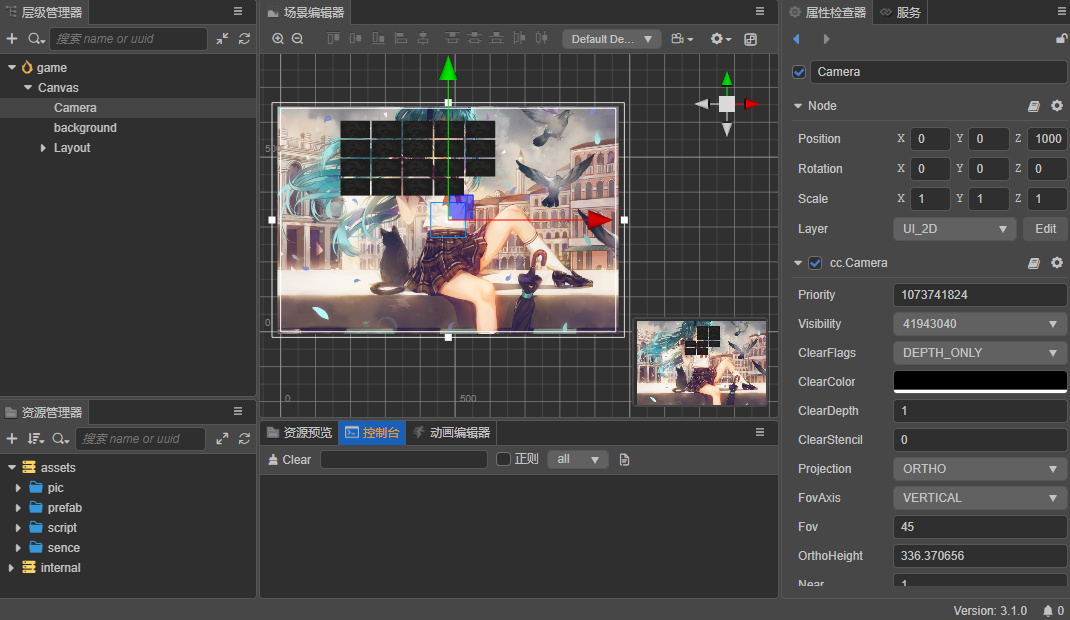Open the ClearColor black color swatch
The width and height of the screenshot is (1070, 620).
979,381
